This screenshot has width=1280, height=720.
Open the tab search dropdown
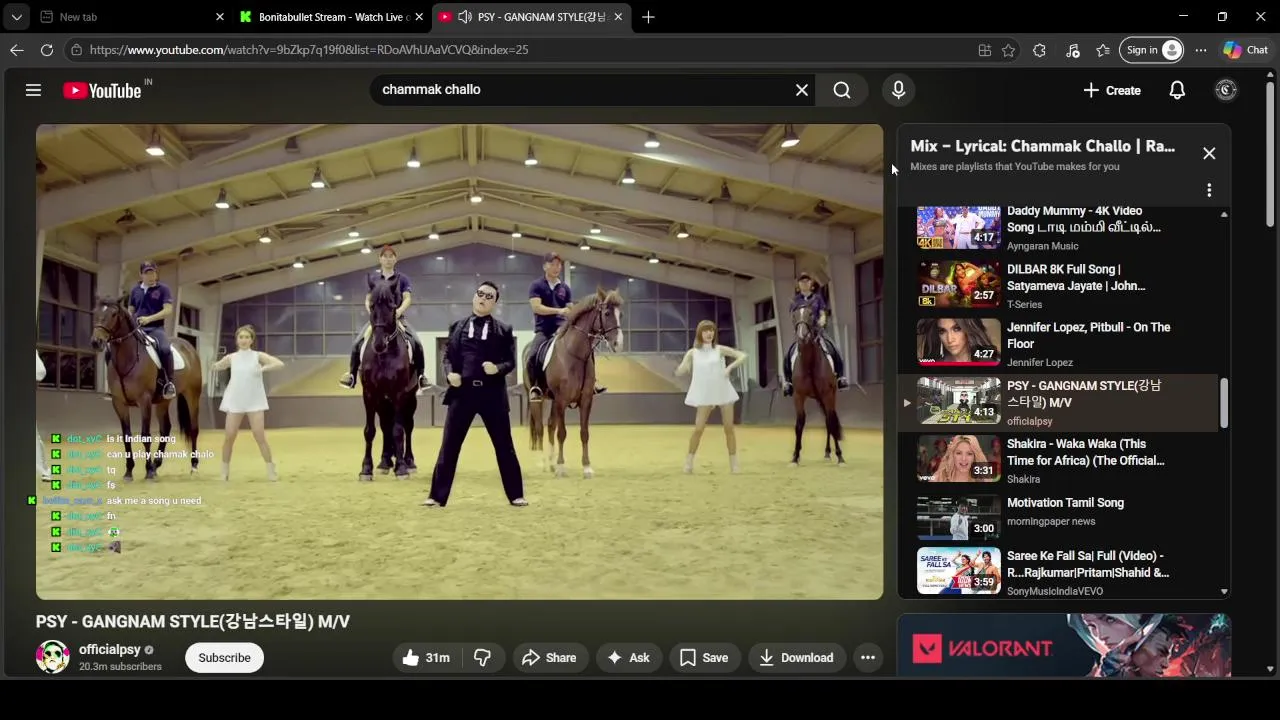16,17
